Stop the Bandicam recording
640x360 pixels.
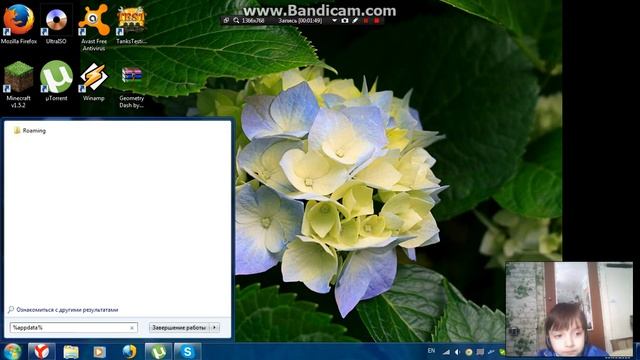377,20
